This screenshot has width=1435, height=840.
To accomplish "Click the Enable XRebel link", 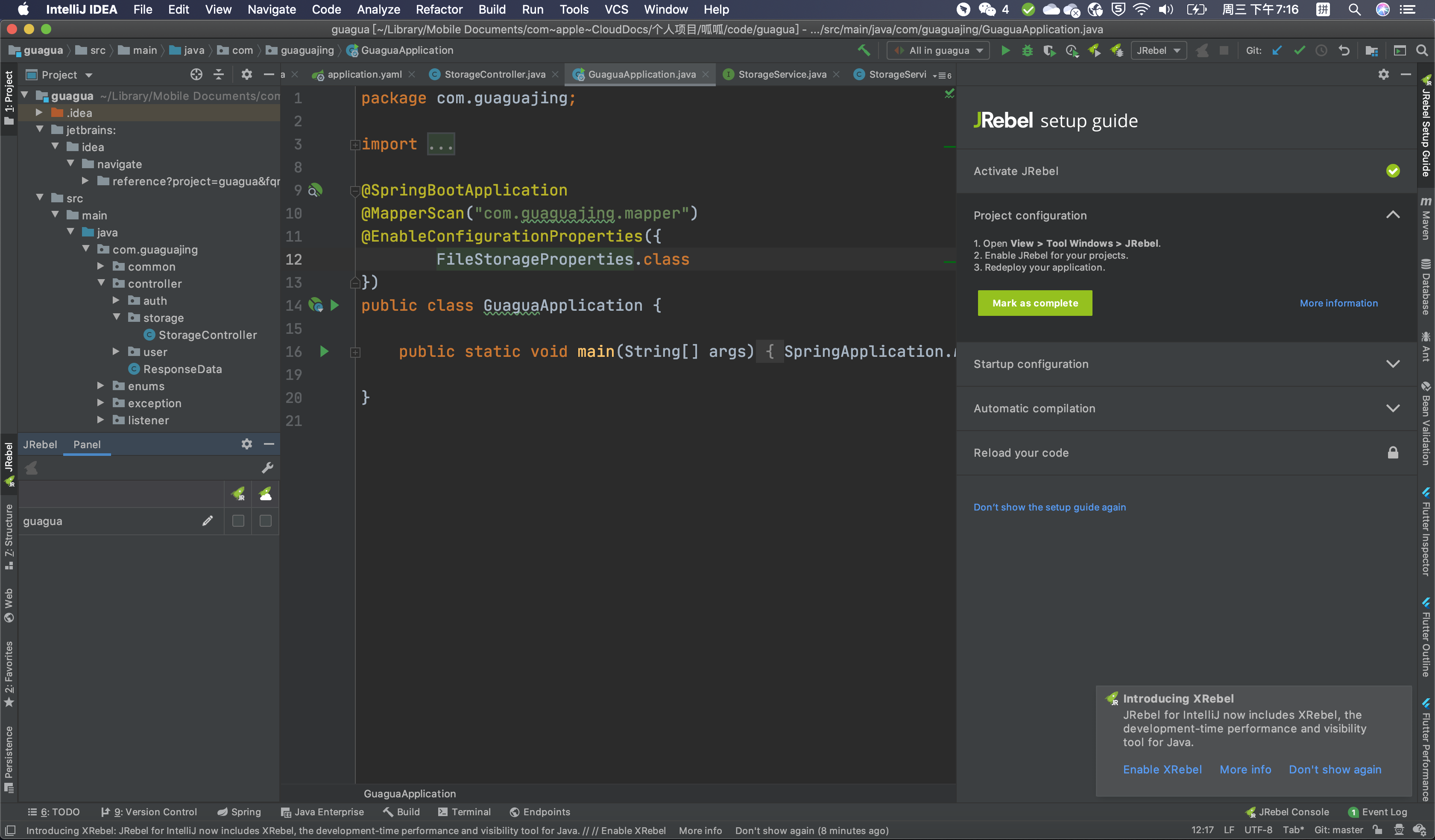I will pyautogui.click(x=1162, y=770).
